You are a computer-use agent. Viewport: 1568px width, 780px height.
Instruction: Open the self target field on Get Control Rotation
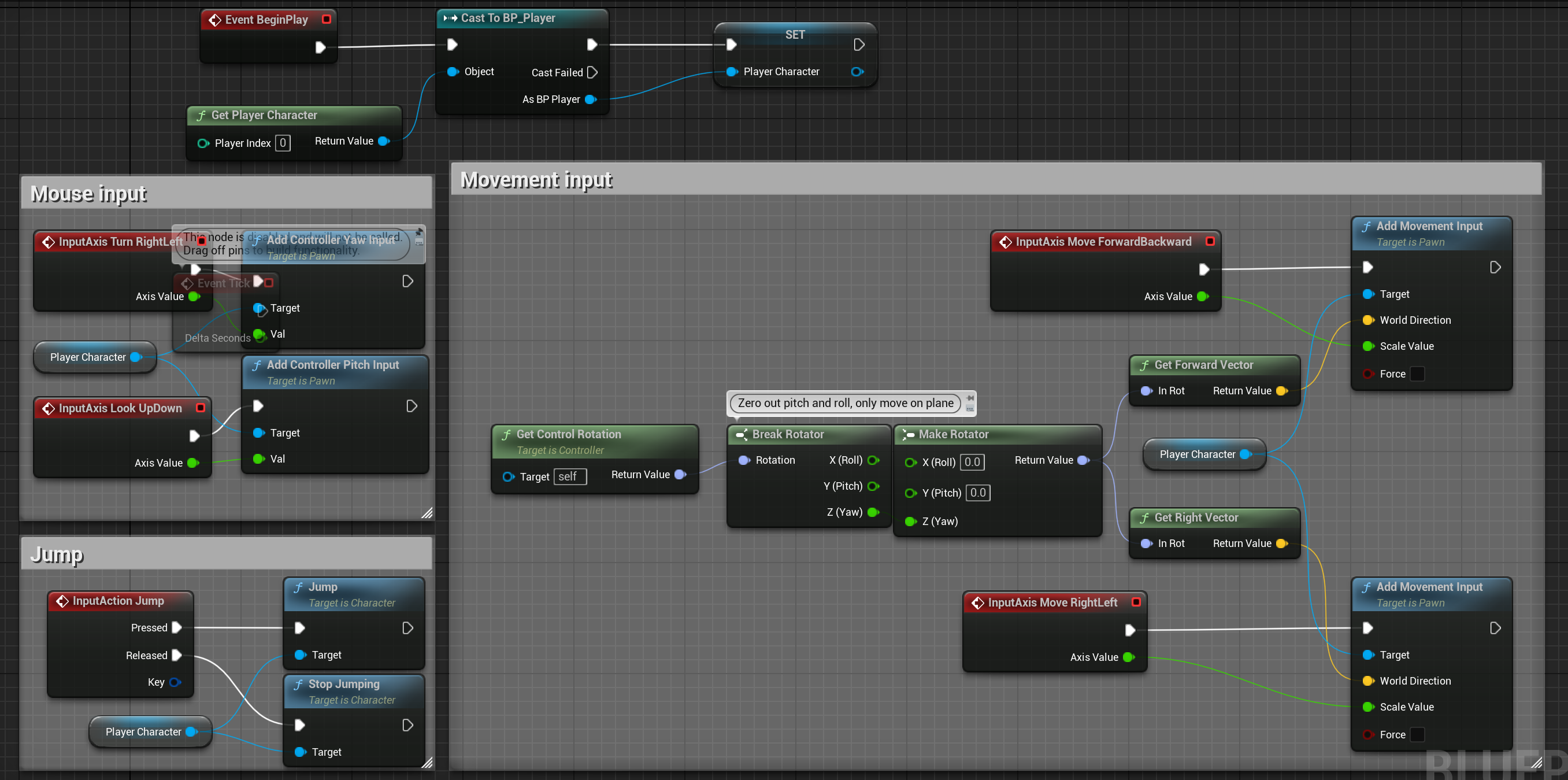pos(570,477)
